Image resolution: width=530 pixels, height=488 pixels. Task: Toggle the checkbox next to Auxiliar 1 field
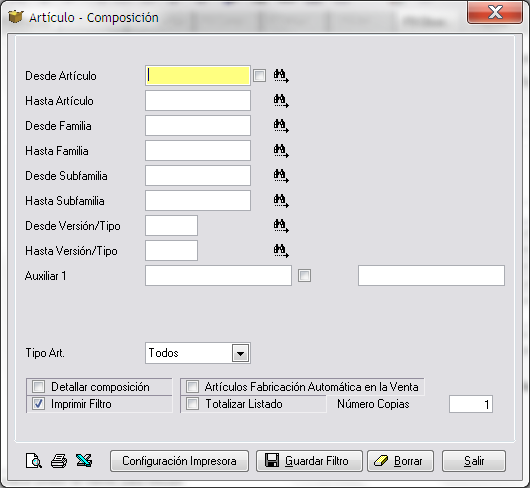[x=304, y=275]
